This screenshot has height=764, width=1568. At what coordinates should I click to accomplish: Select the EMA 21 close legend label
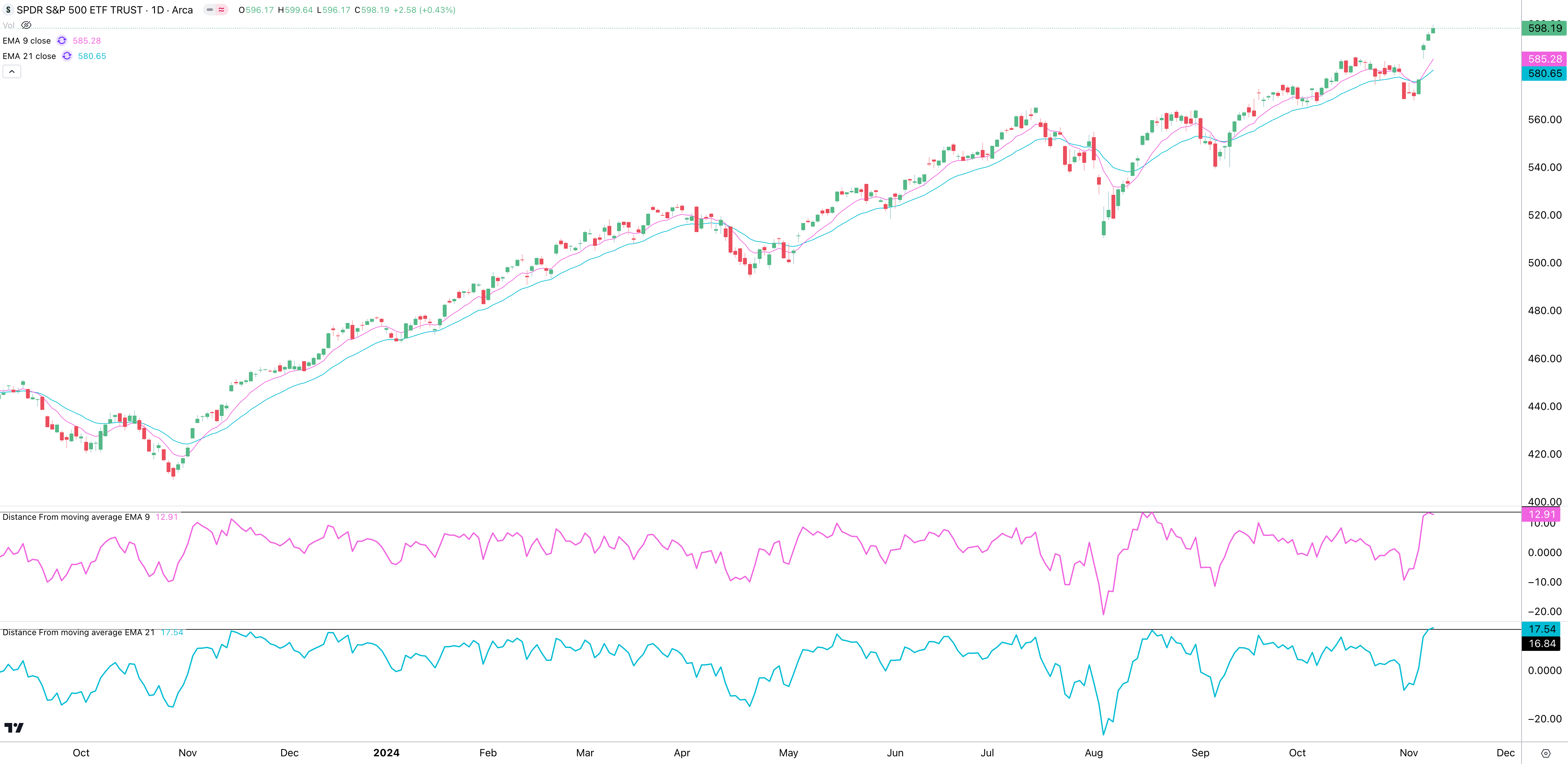[x=29, y=55]
